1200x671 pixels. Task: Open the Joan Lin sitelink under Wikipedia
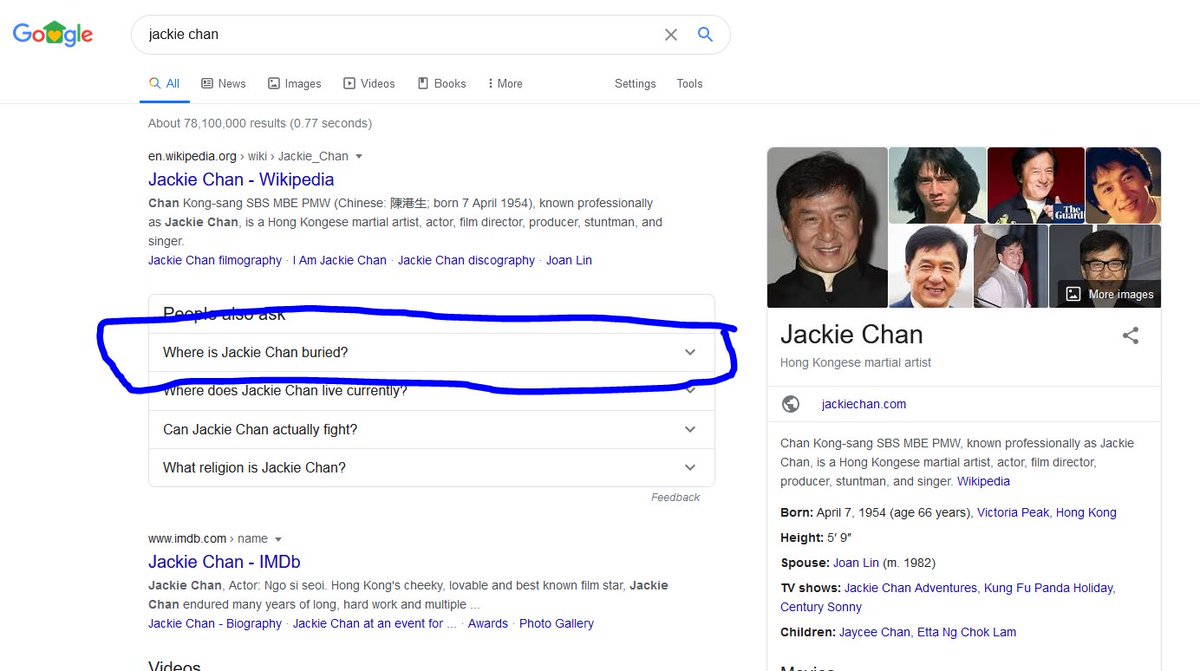[569, 260]
